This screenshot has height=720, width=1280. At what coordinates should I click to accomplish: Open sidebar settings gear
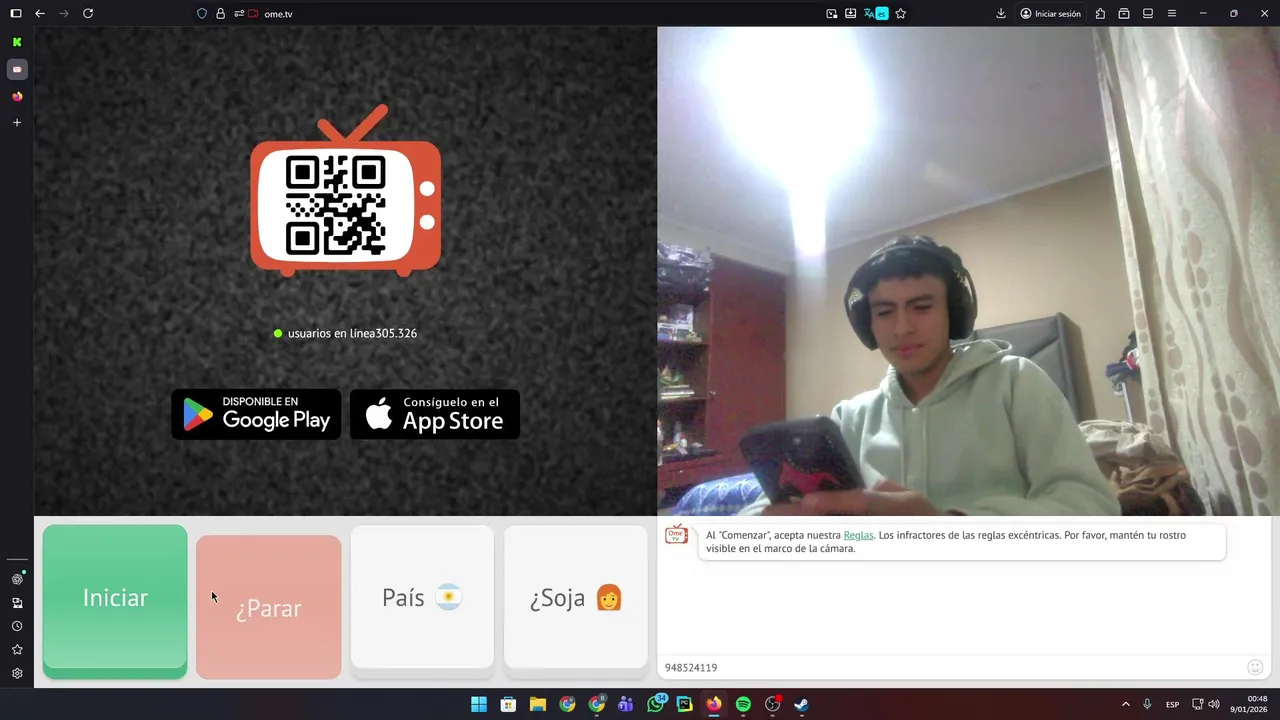click(17, 673)
